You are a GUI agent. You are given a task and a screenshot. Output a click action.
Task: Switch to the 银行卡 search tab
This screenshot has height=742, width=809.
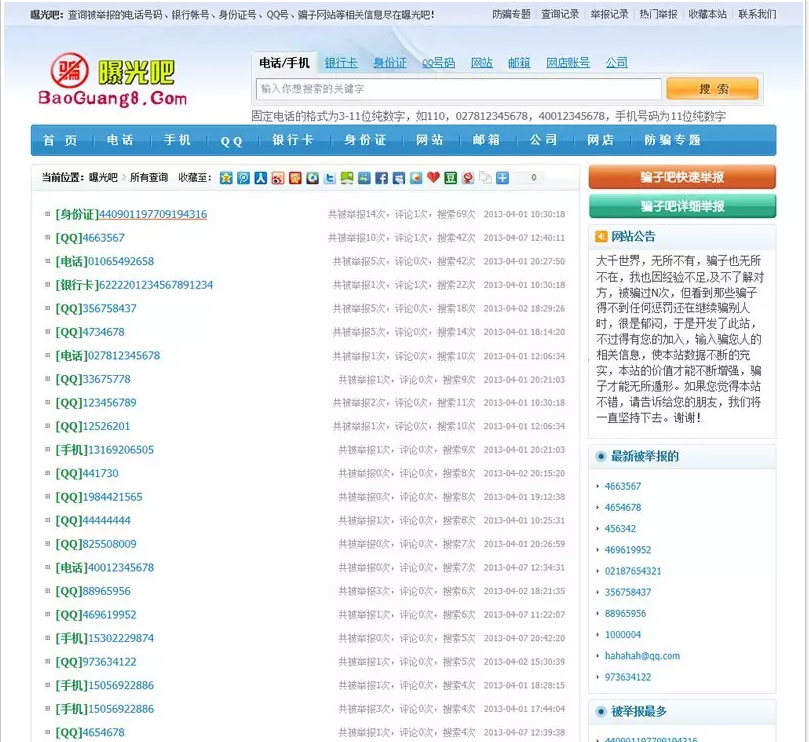341,63
